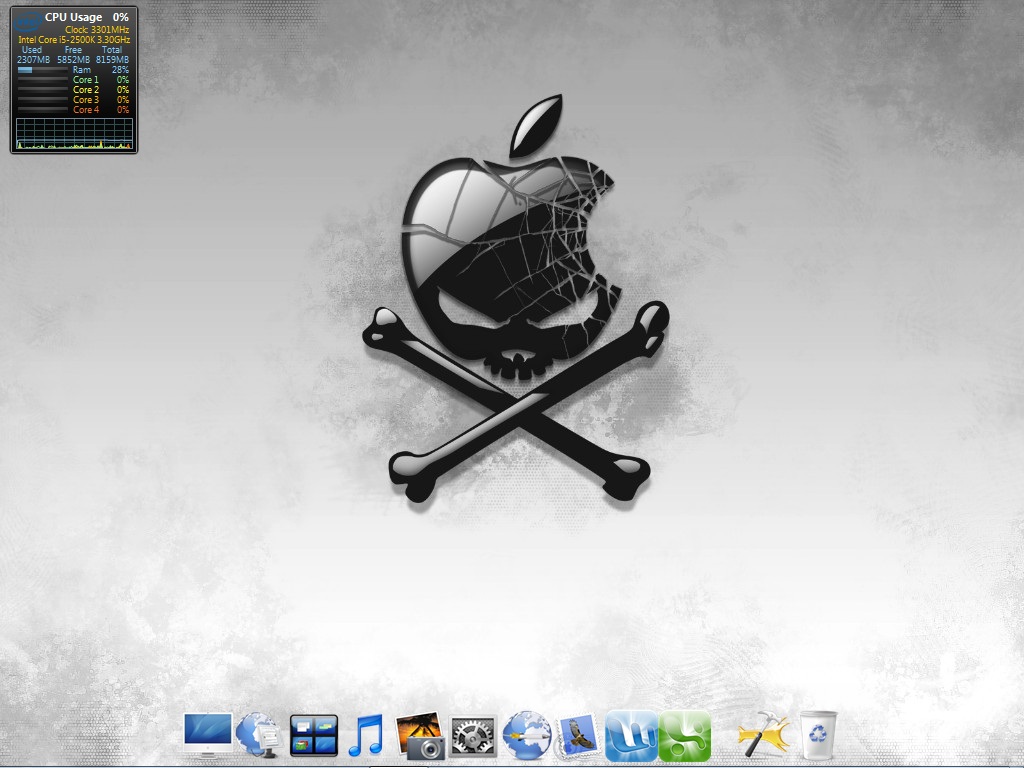Open the four-pane window switcher dock icon
Image resolution: width=1024 pixels, height=768 pixels.
tap(313, 735)
